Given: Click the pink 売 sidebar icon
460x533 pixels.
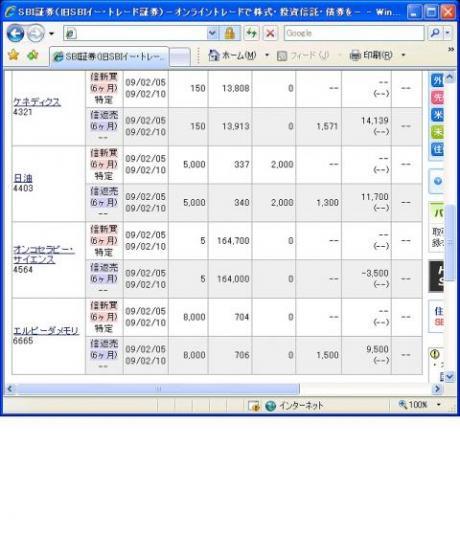Looking at the screenshot, I should pos(437,98).
